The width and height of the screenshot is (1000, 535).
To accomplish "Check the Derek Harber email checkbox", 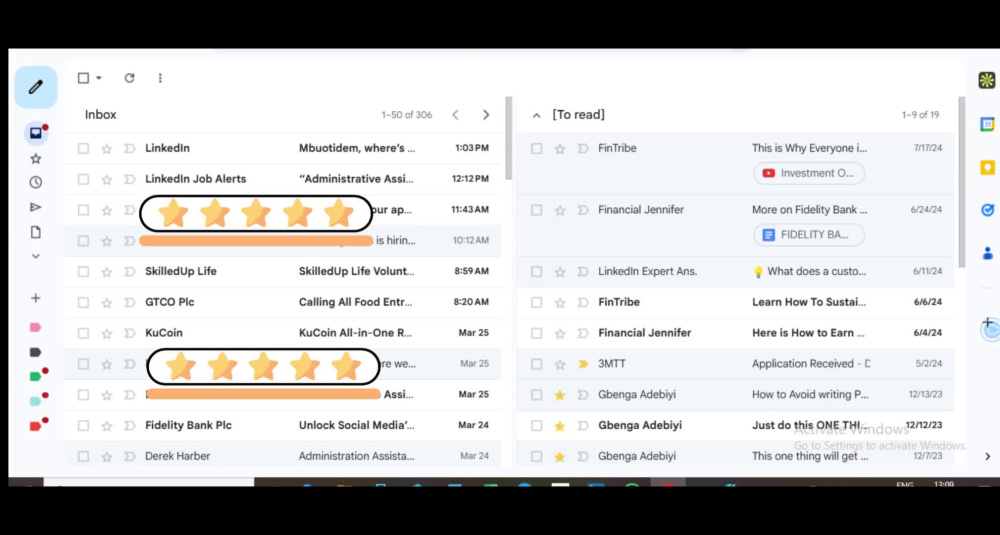I will pyautogui.click(x=84, y=457).
